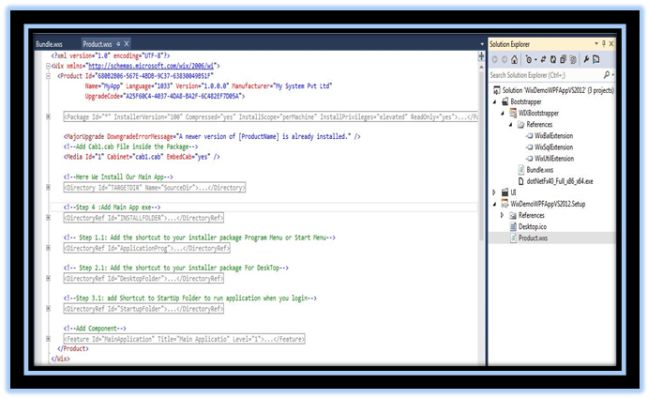Viewport: 650px width, 399px height.
Task: Collapse the Bootstrapper folder node
Action: click(x=495, y=102)
